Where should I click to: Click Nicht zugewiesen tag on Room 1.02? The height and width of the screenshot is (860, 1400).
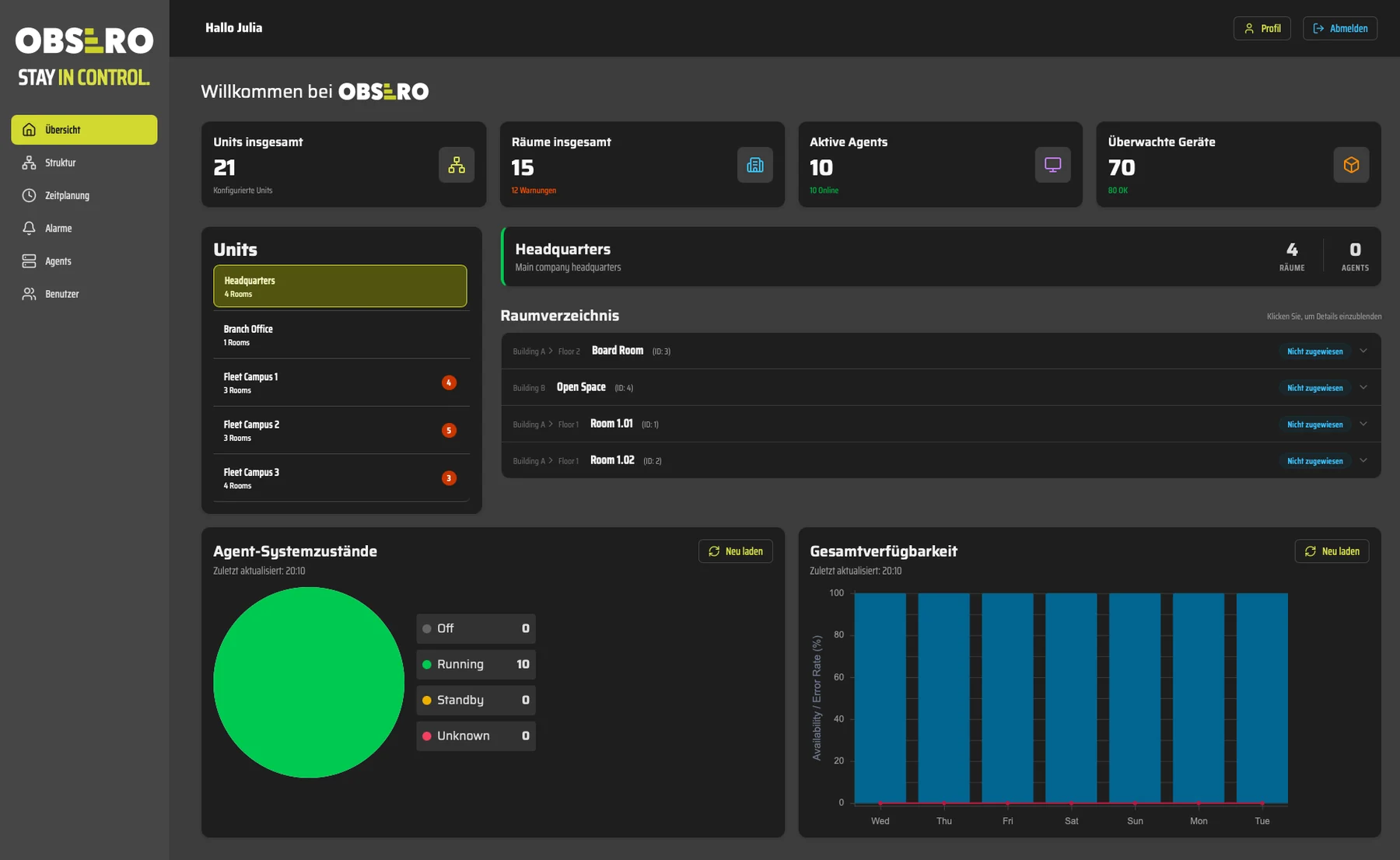1314,461
